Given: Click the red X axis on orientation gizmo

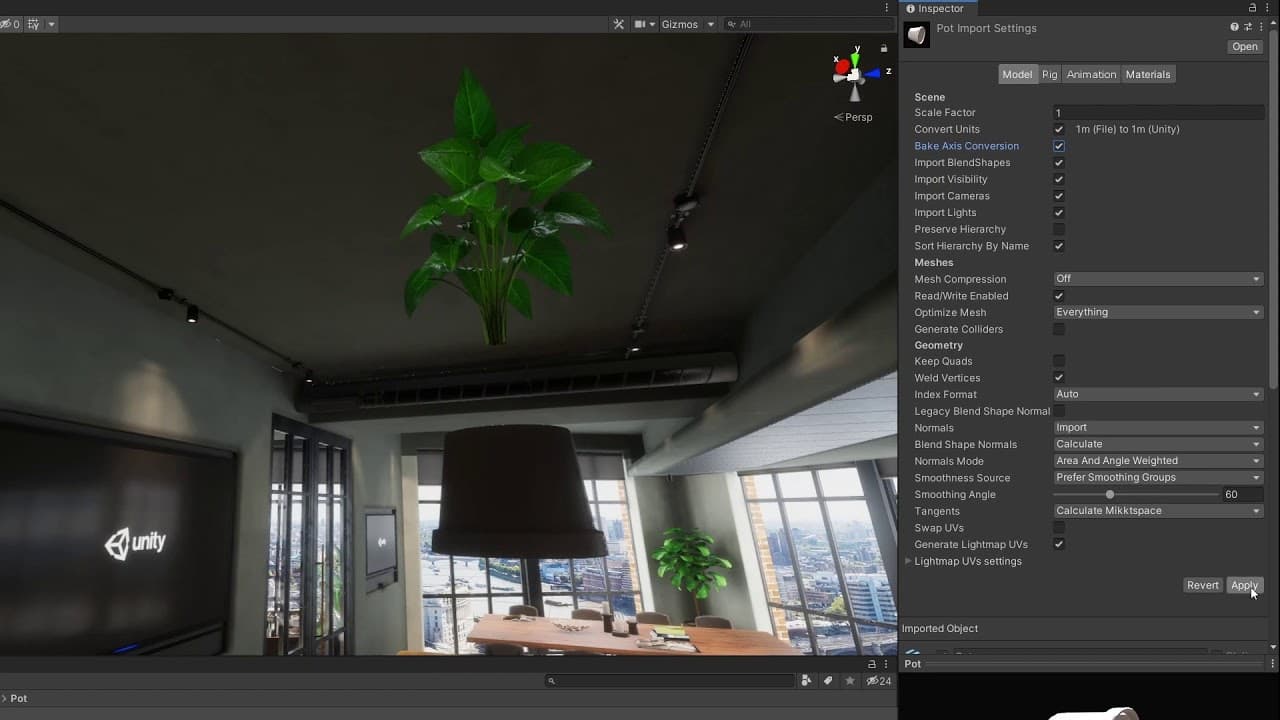Looking at the screenshot, I should 842,69.
